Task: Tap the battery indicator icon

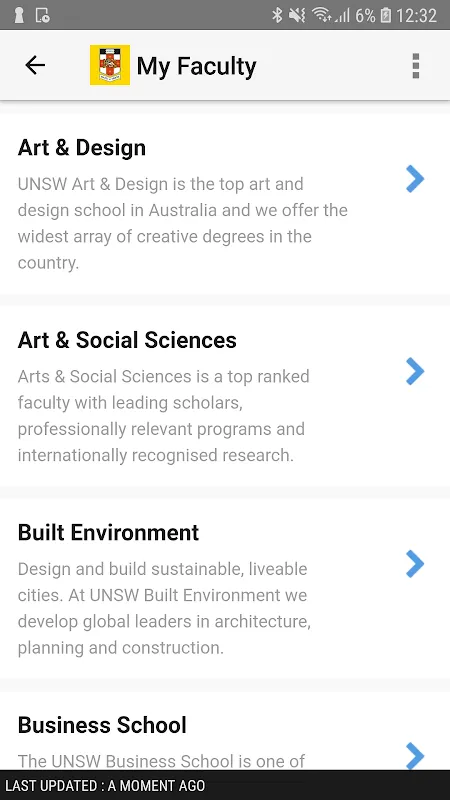Action: [x=386, y=15]
